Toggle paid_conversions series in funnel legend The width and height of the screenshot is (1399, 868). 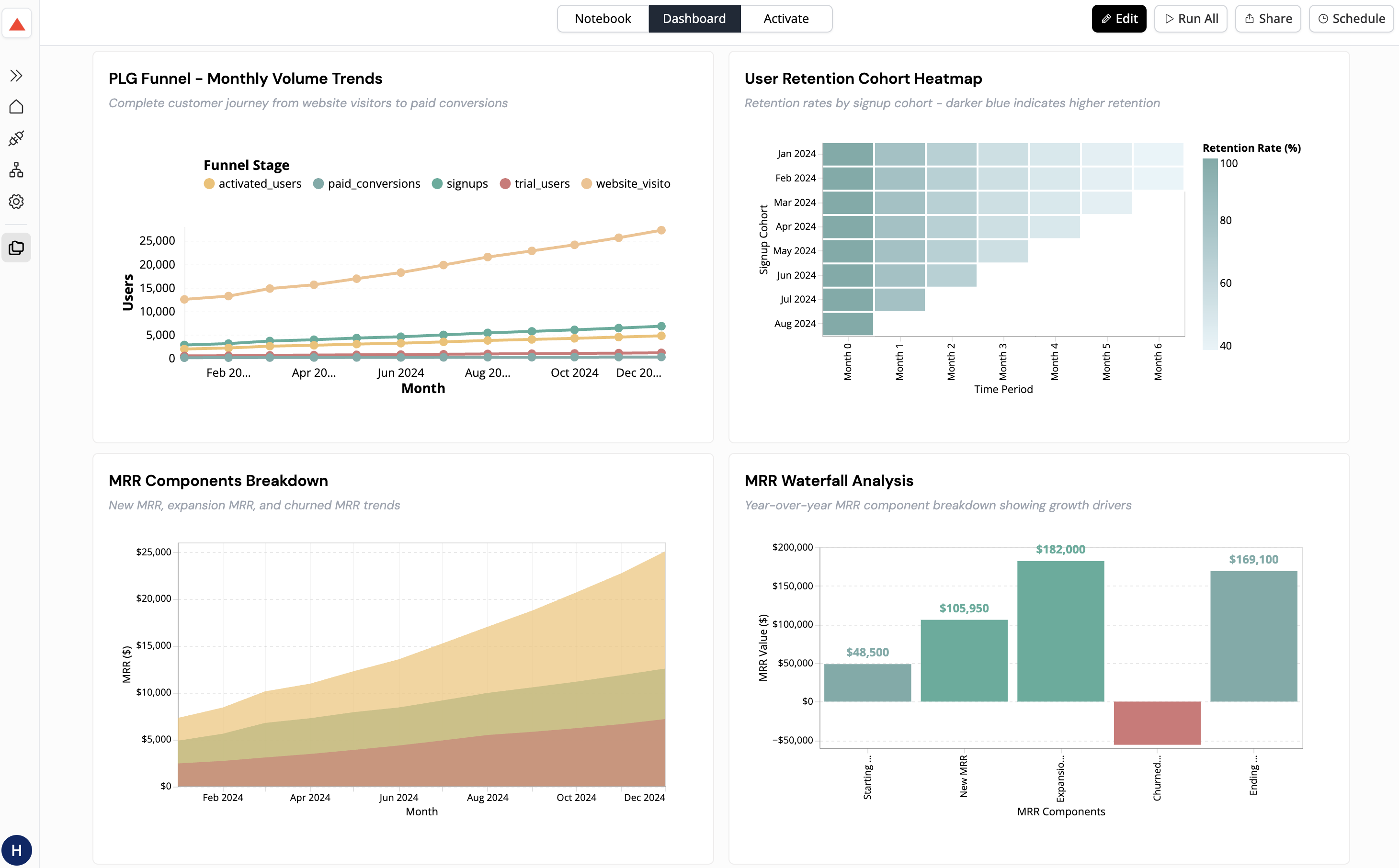367,184
